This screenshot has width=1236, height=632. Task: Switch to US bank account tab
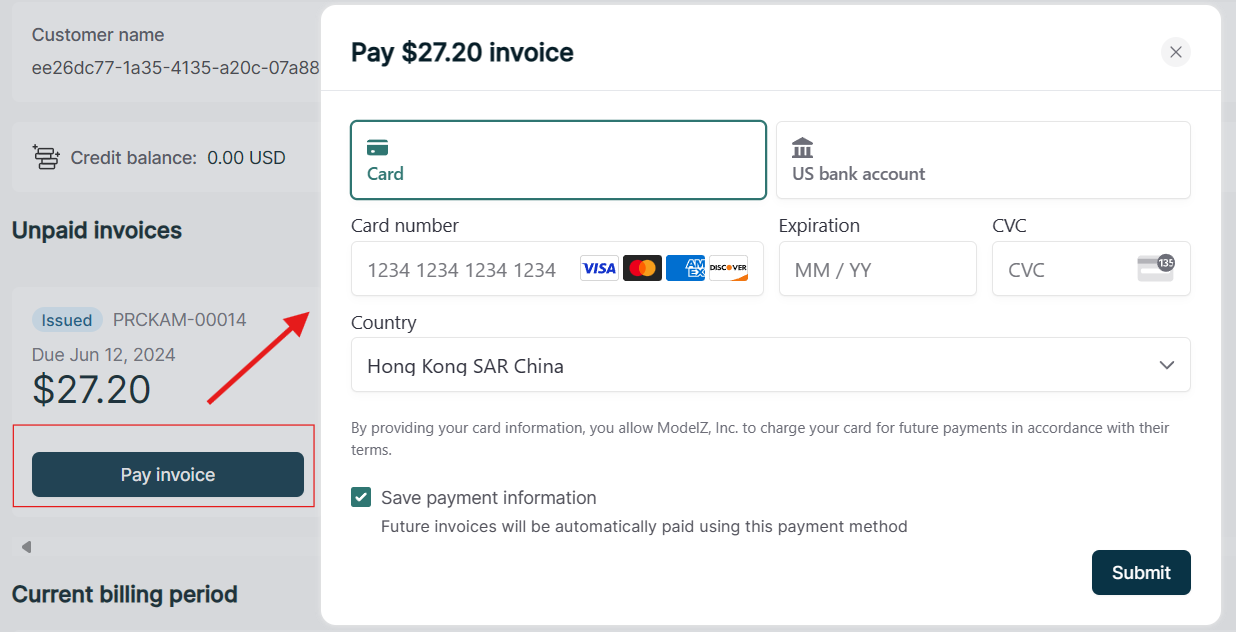pos(983,160)
